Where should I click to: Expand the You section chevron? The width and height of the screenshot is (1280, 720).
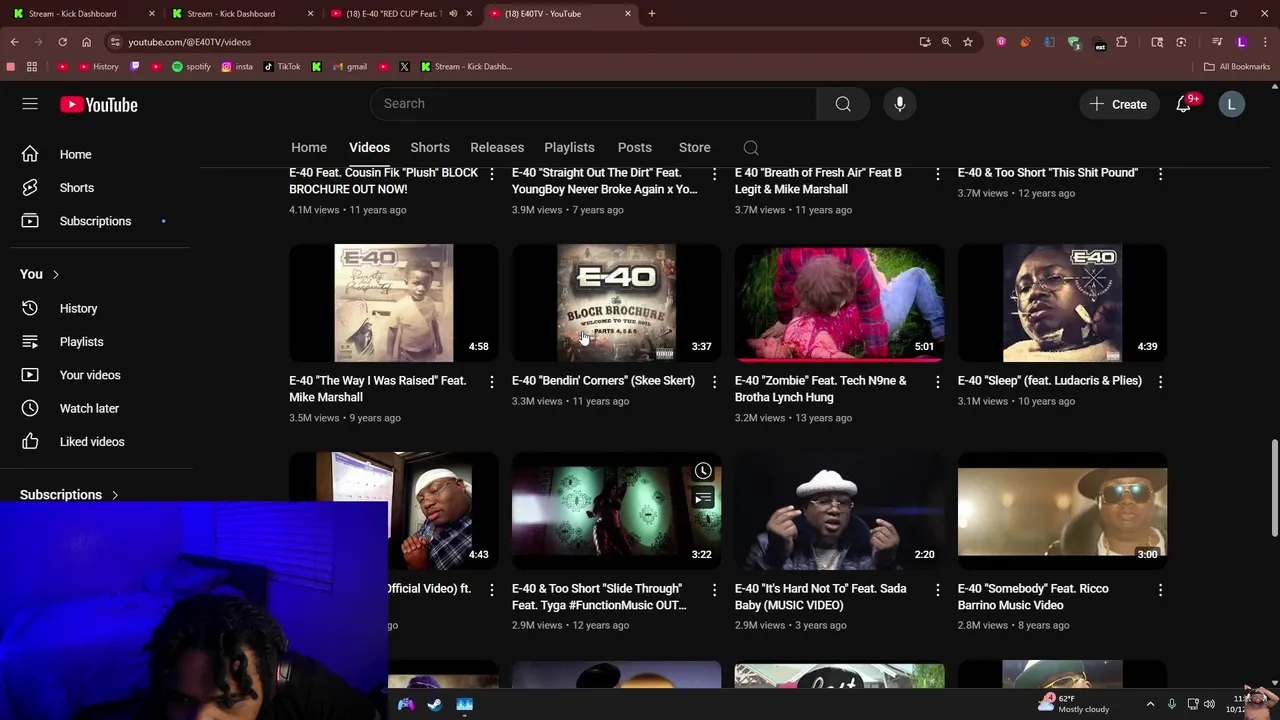55,274
